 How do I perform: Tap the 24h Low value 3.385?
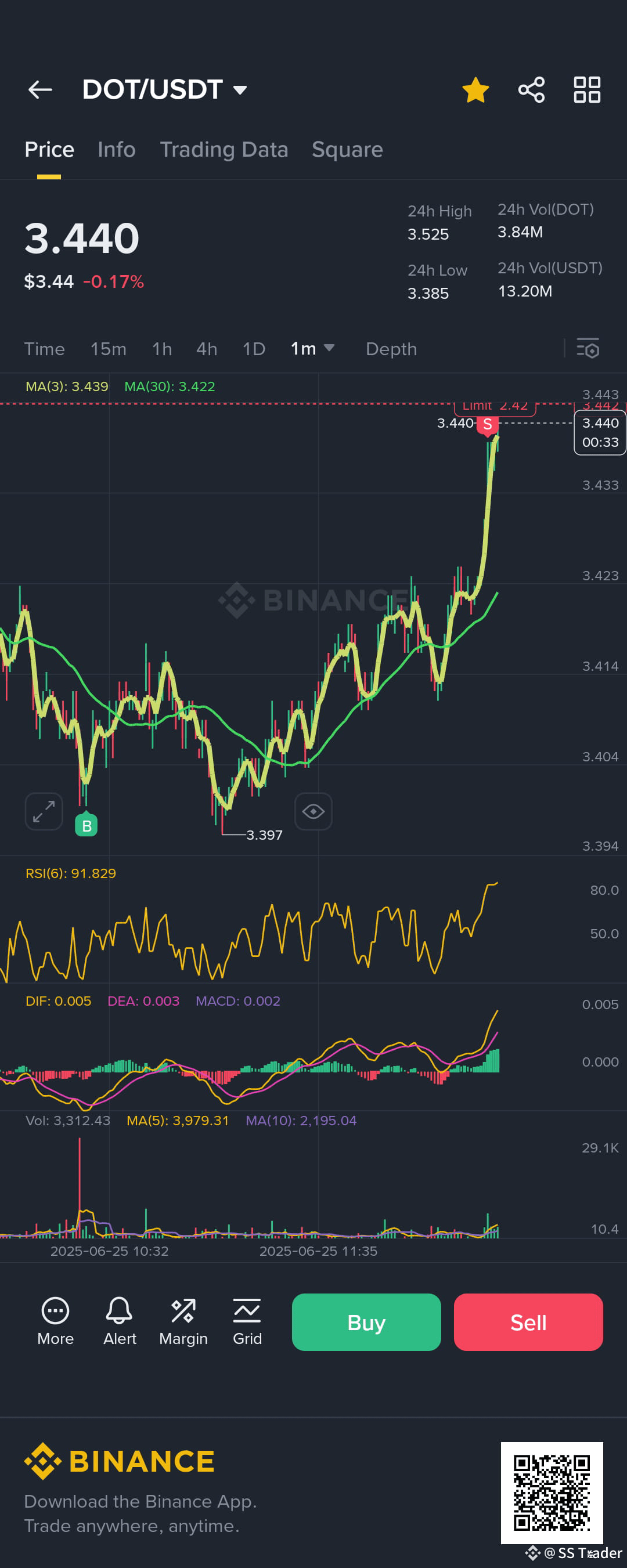click(x=428, y=294)
